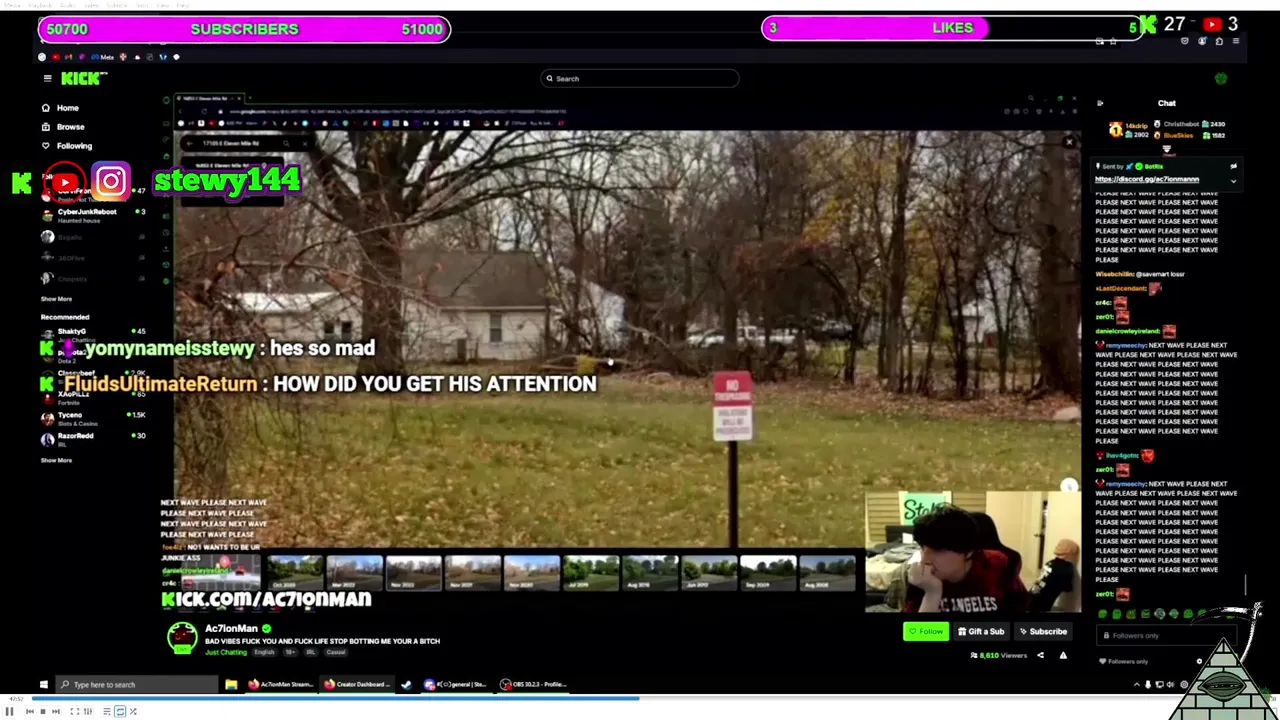Expand Show More under followed channels

coord(56,299)
